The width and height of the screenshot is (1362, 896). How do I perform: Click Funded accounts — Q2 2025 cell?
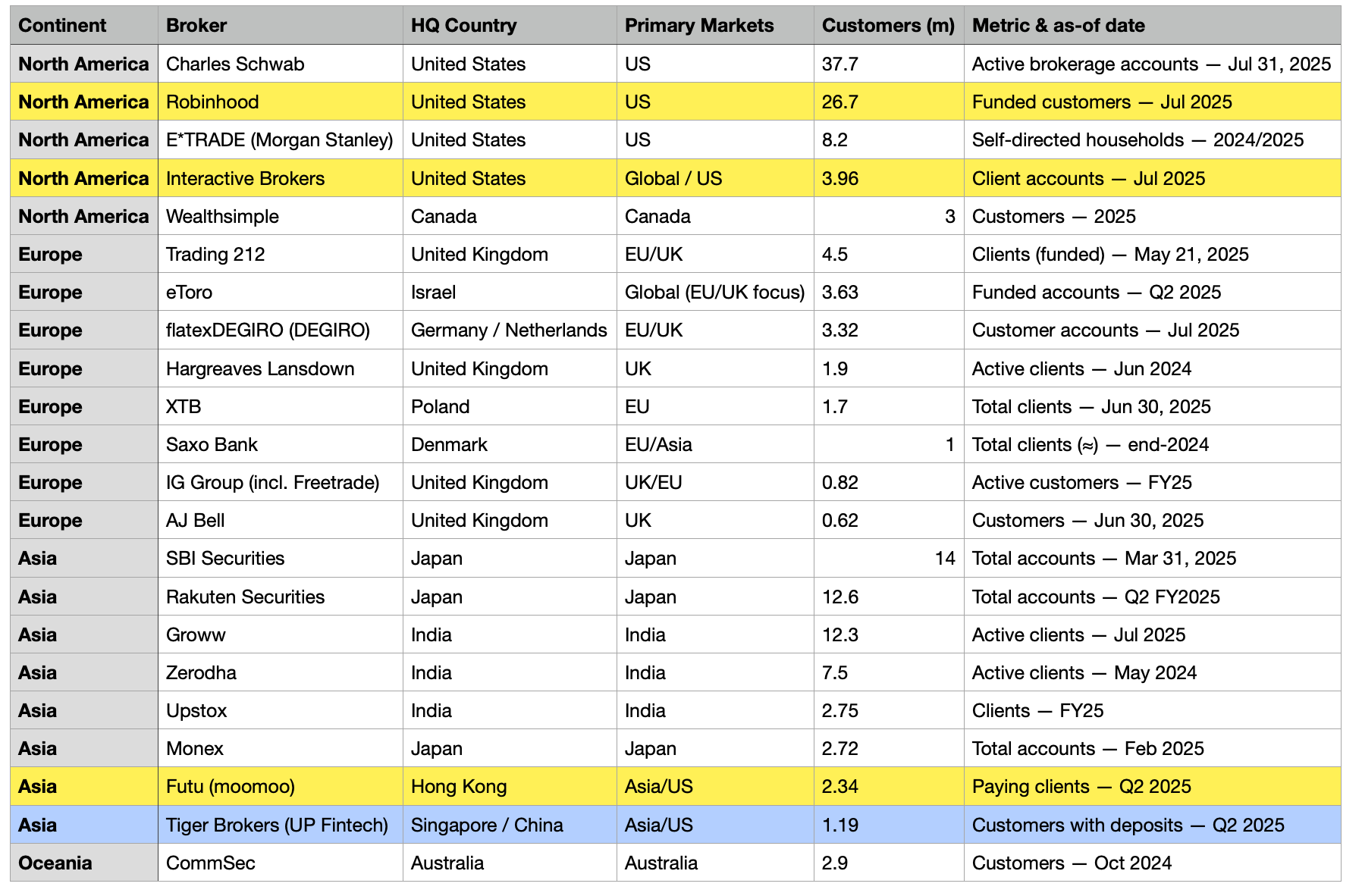point(1153,292)
